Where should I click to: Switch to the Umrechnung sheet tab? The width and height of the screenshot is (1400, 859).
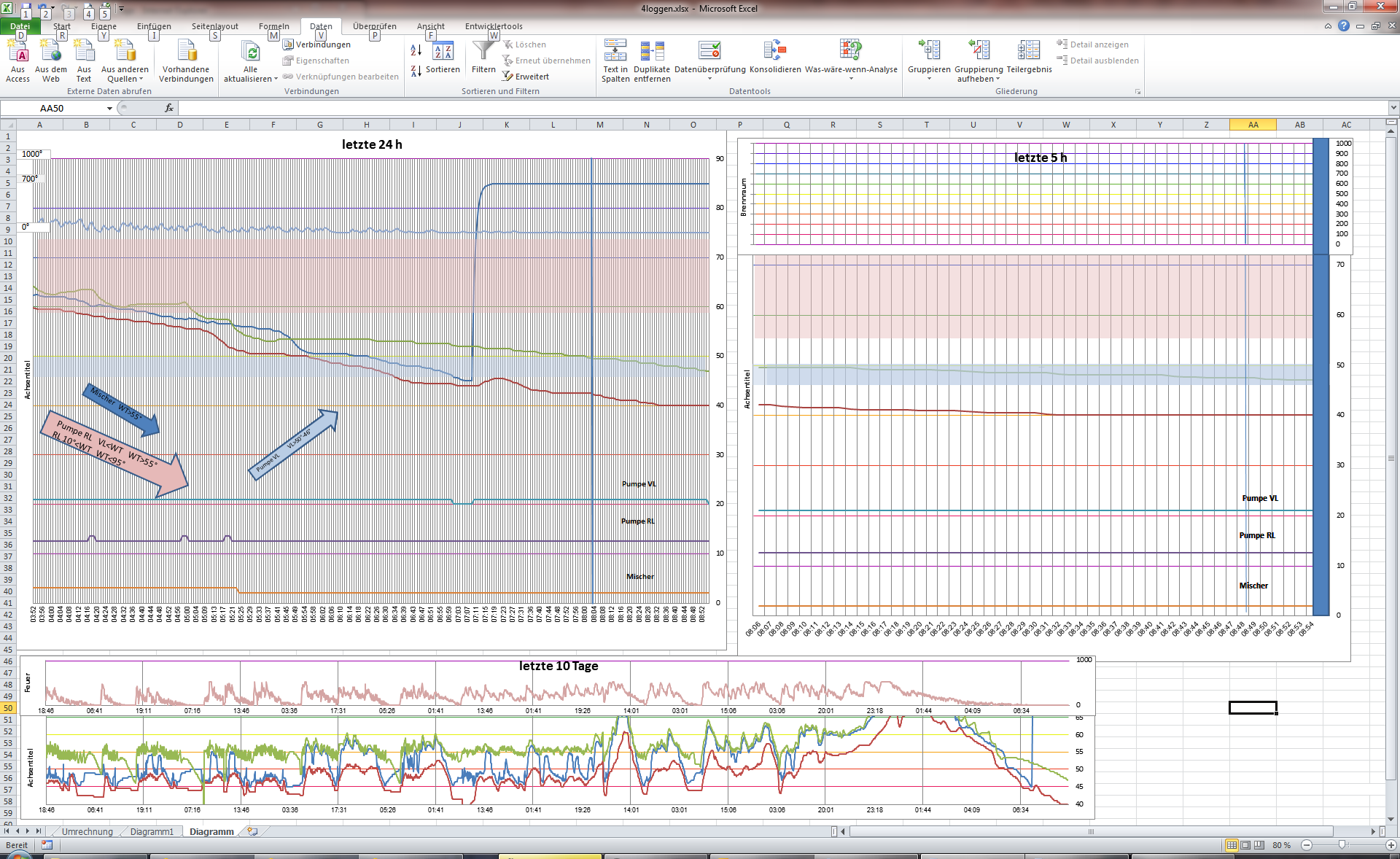point(87,831)
